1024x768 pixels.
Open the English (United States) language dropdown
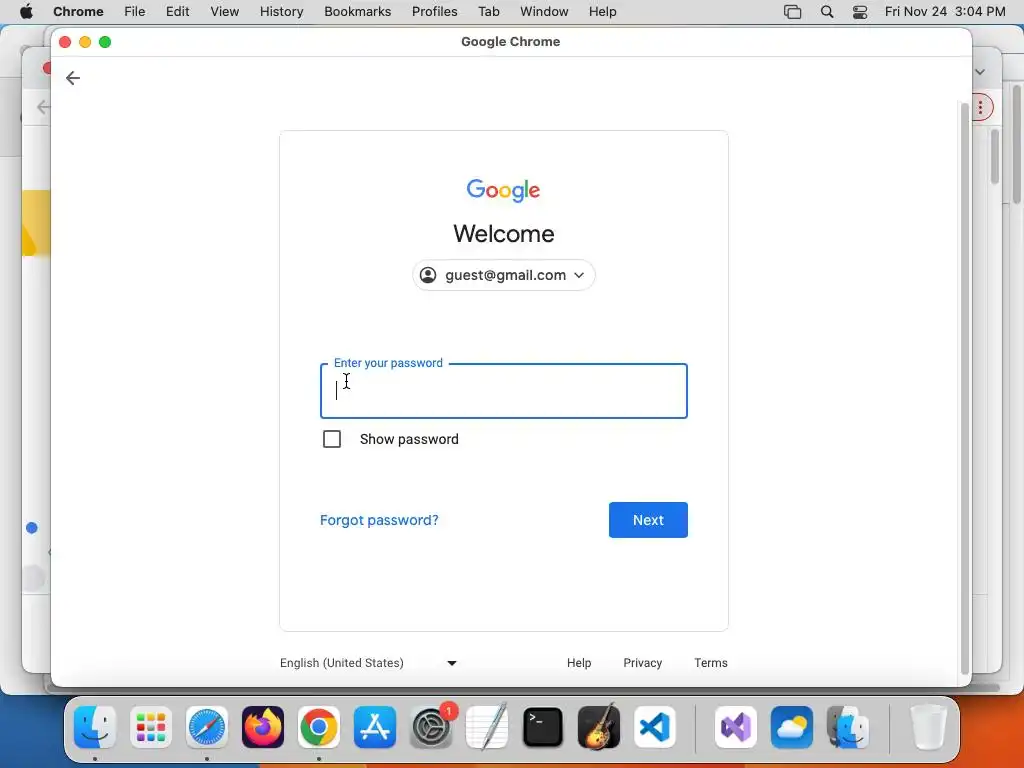[x=368, y=663]
